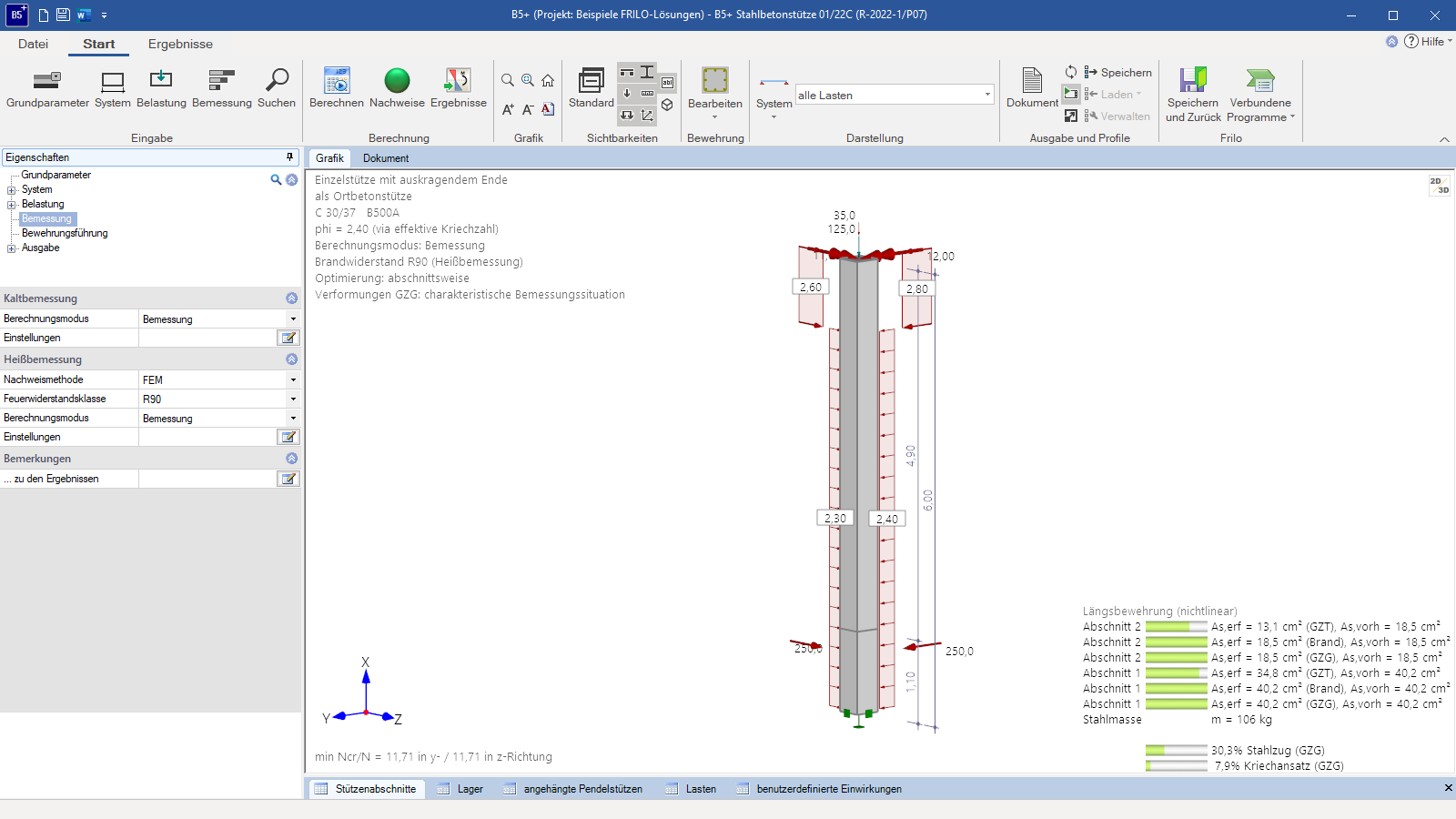
Task: Click the Word export icon in title bar
Action: click(84, 15)
